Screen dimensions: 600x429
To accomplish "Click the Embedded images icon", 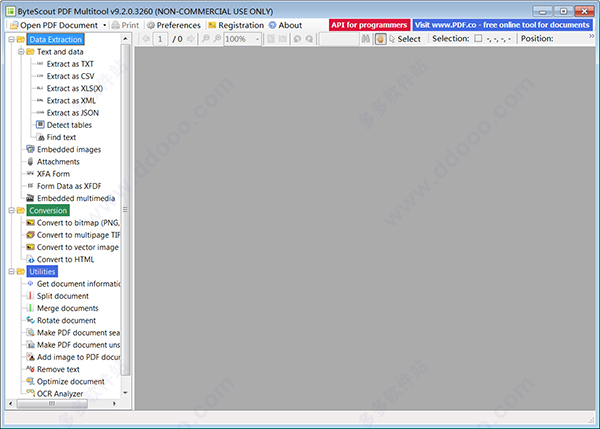I will pyautogui.click(x=30, y=149).
